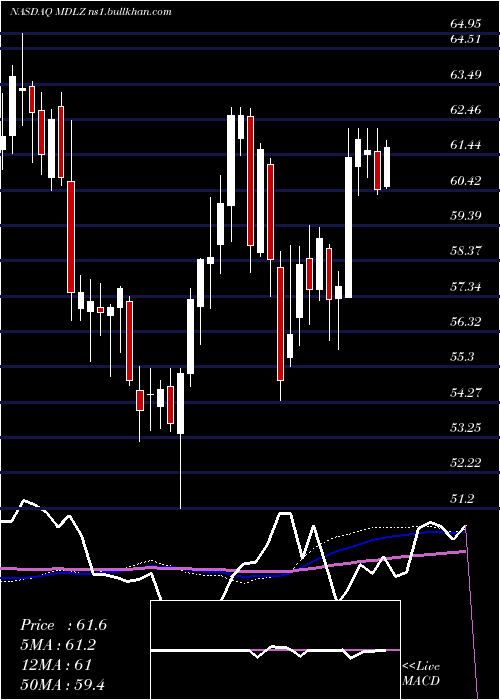Click the 53.25 price axis label
Screen dimensions: 500x700
pos(466,428)
